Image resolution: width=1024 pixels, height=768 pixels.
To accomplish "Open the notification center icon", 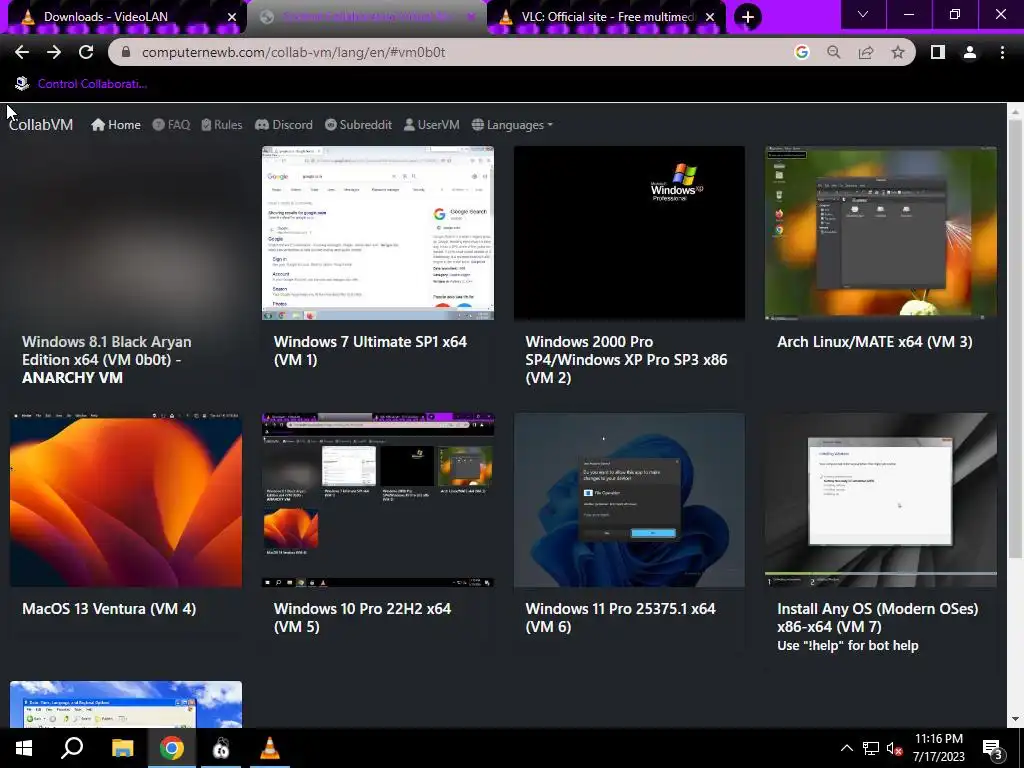I will (993, 749).
